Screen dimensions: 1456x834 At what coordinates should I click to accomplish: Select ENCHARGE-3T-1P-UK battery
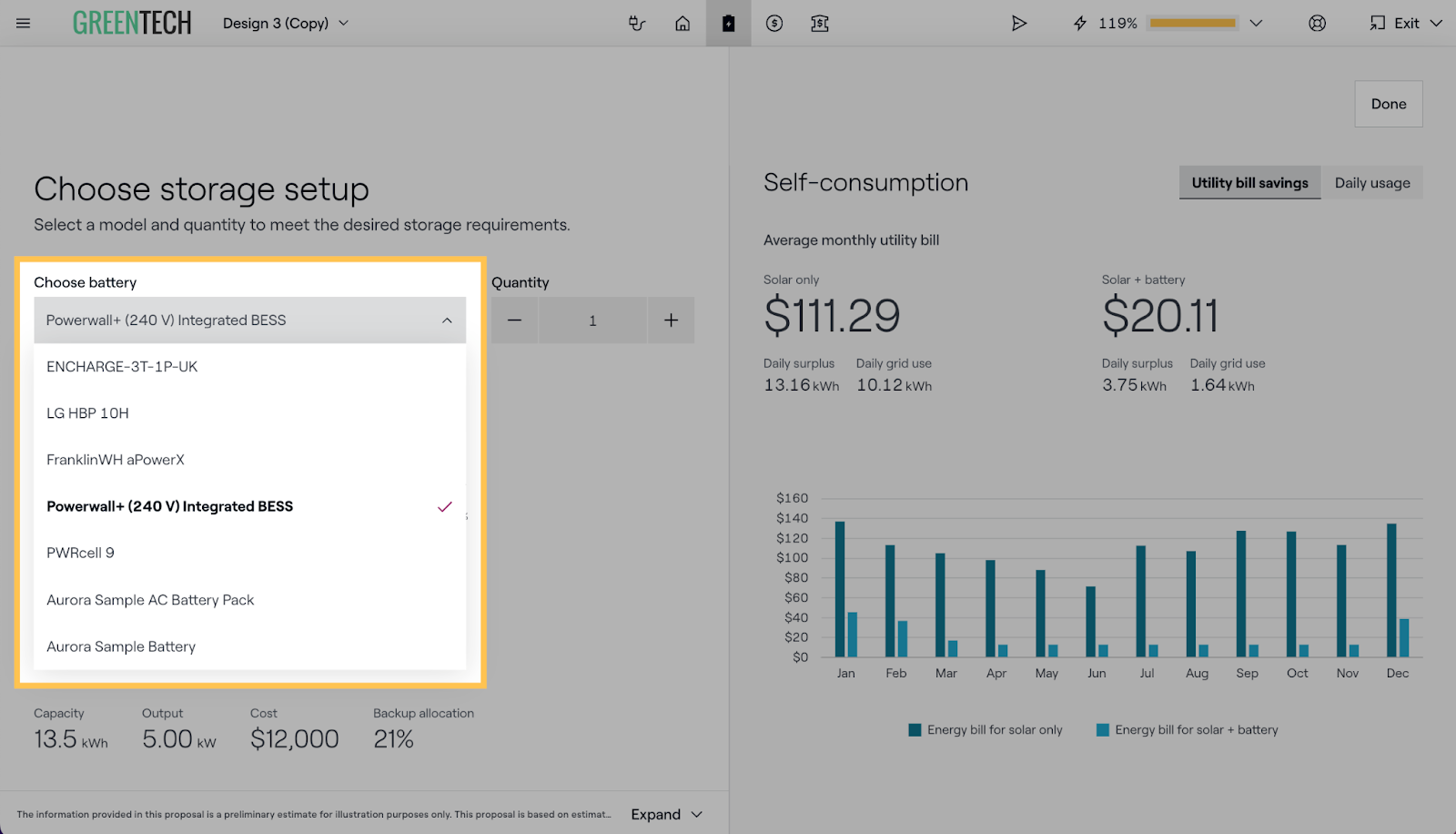pos(249,367)
